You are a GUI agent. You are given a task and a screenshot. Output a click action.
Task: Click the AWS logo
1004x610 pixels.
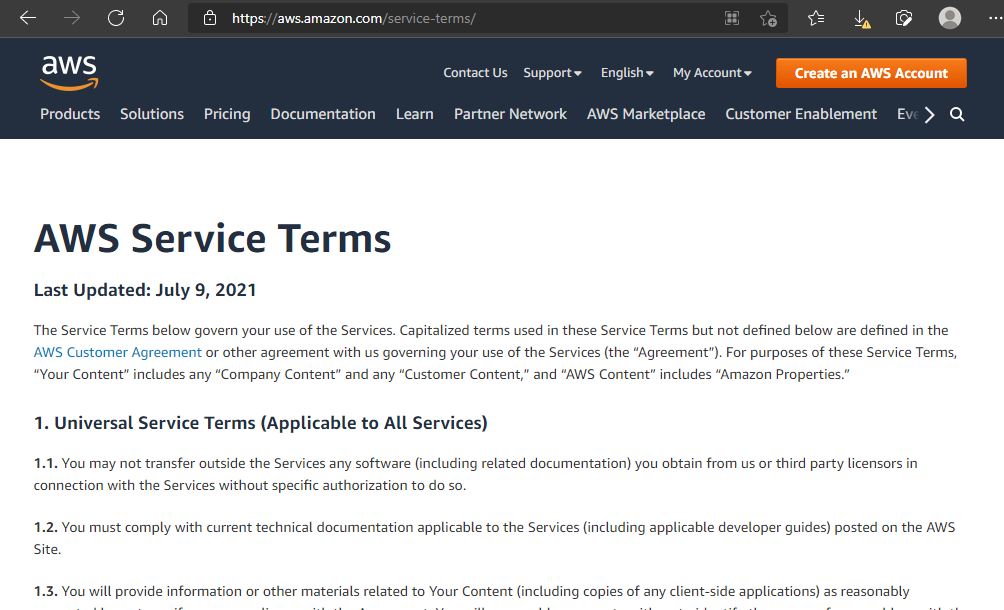pos(69,73)
